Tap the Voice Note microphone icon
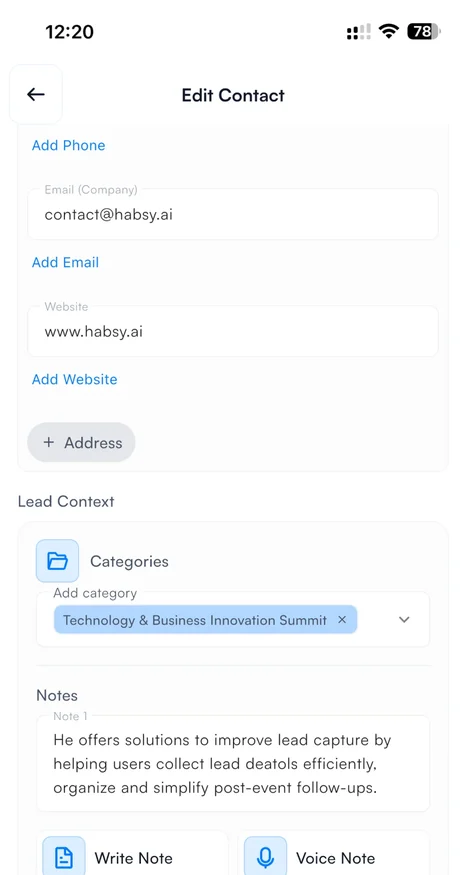The height and width of the screenshot is (875, 466). click(x=266, y=857)
